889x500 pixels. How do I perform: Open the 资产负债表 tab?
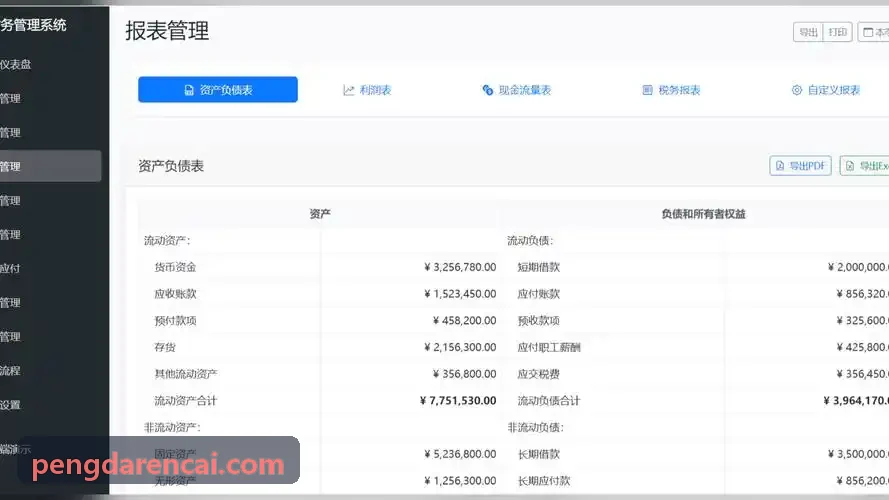(x=218, y=90)
